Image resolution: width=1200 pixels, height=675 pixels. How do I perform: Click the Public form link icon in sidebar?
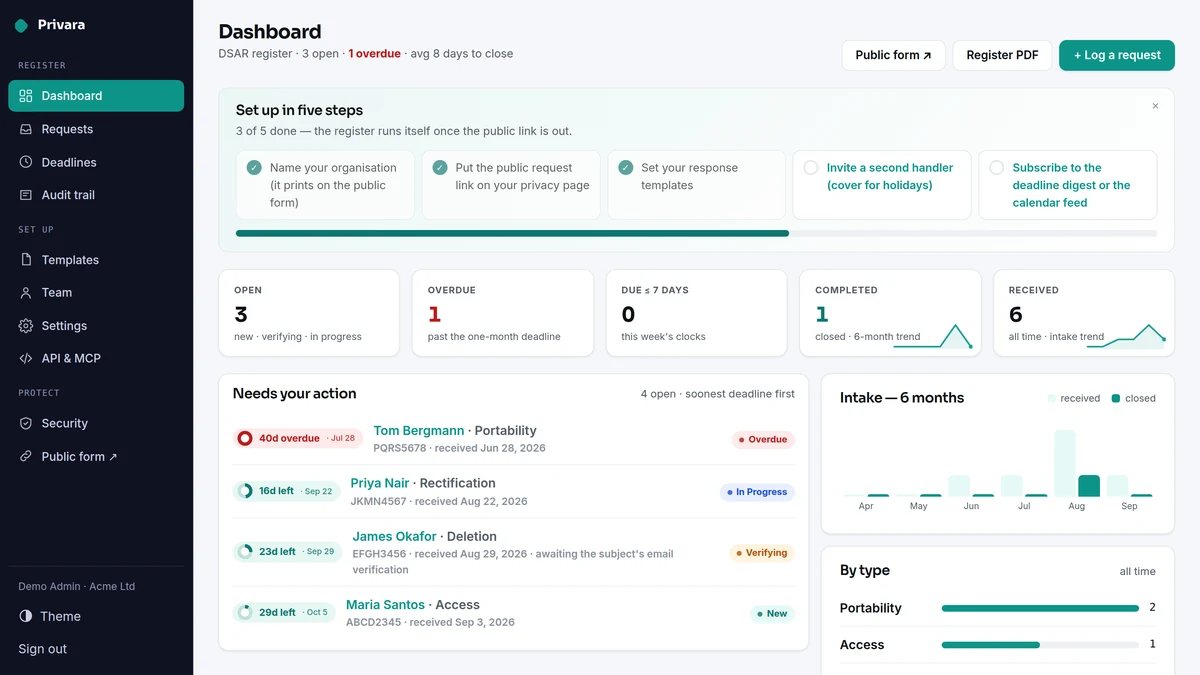26,456
